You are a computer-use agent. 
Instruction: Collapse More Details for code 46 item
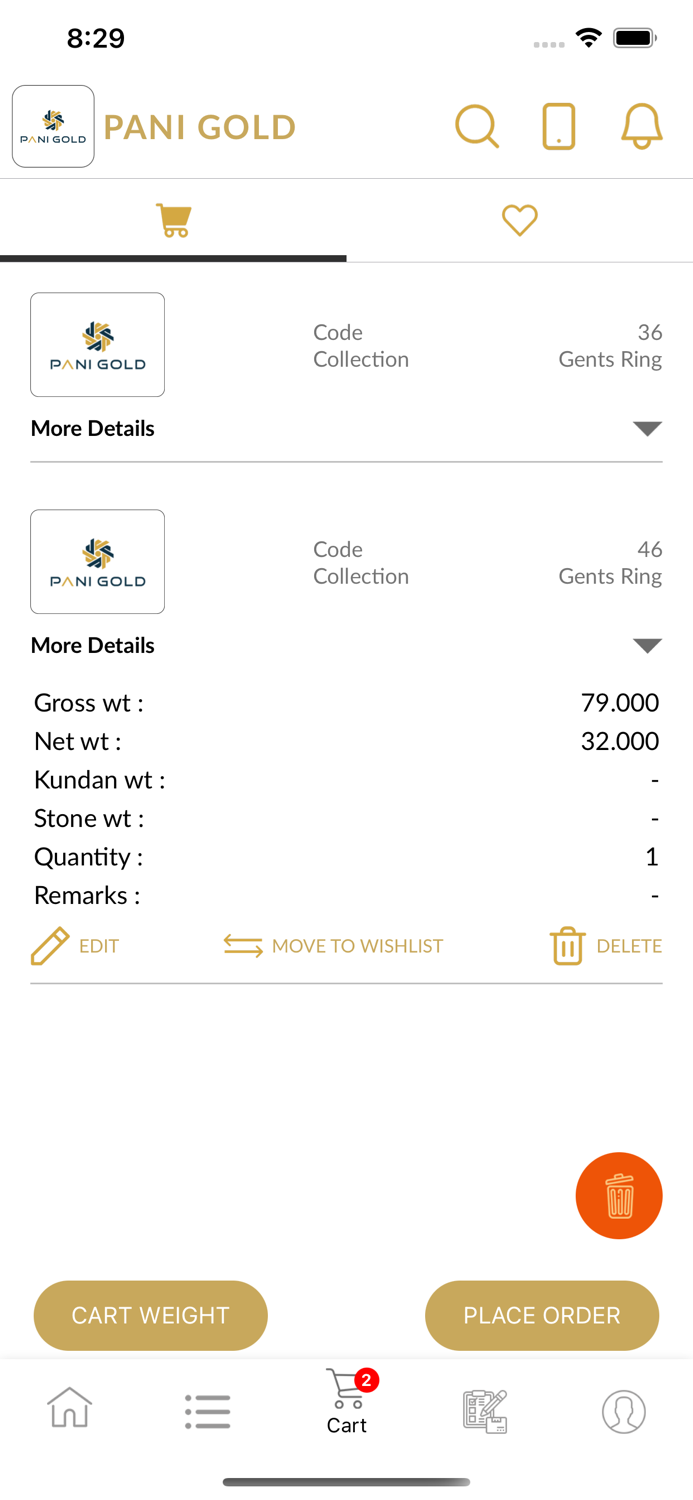coord(93,645)
